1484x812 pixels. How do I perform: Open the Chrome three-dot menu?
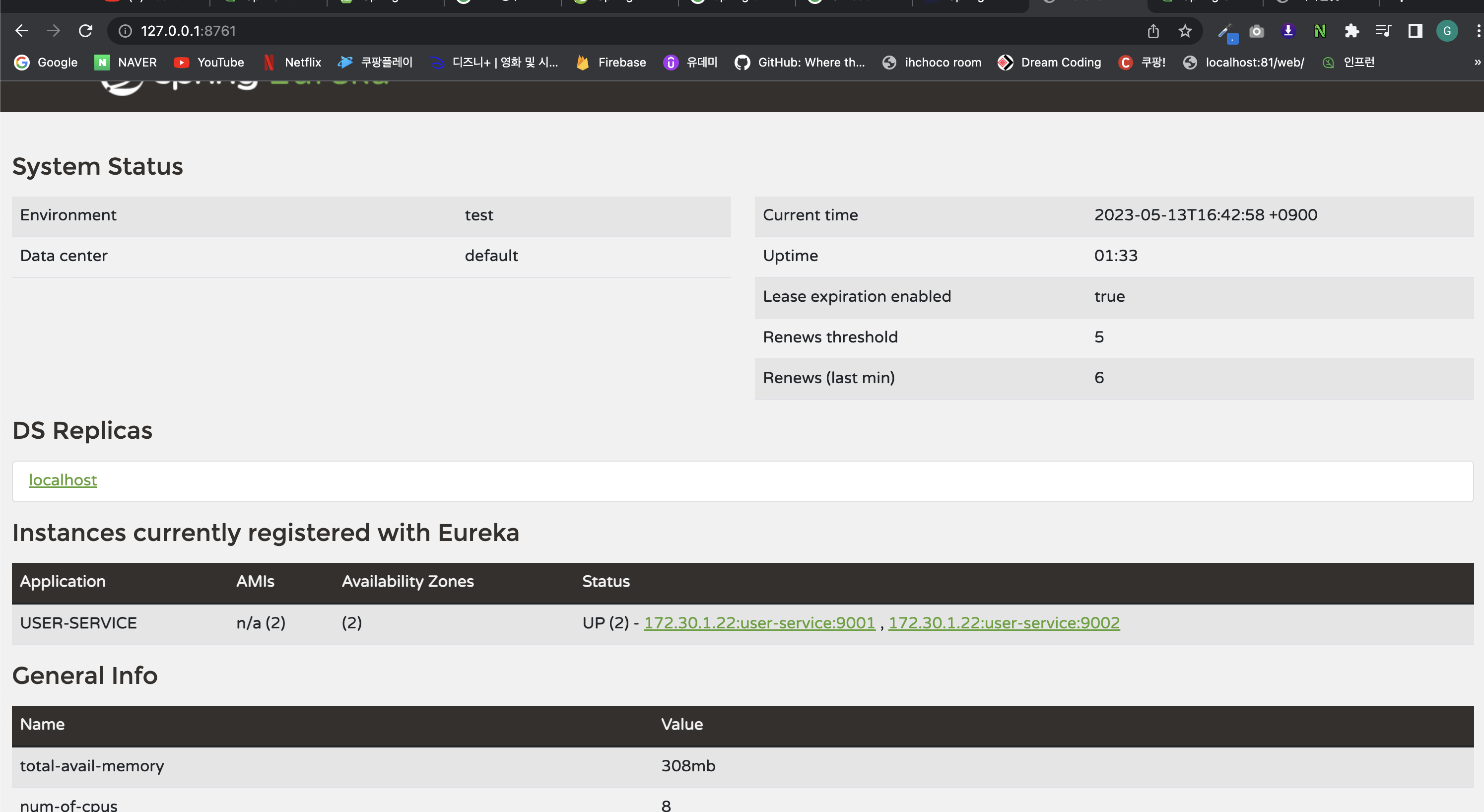pos(1478,31)
